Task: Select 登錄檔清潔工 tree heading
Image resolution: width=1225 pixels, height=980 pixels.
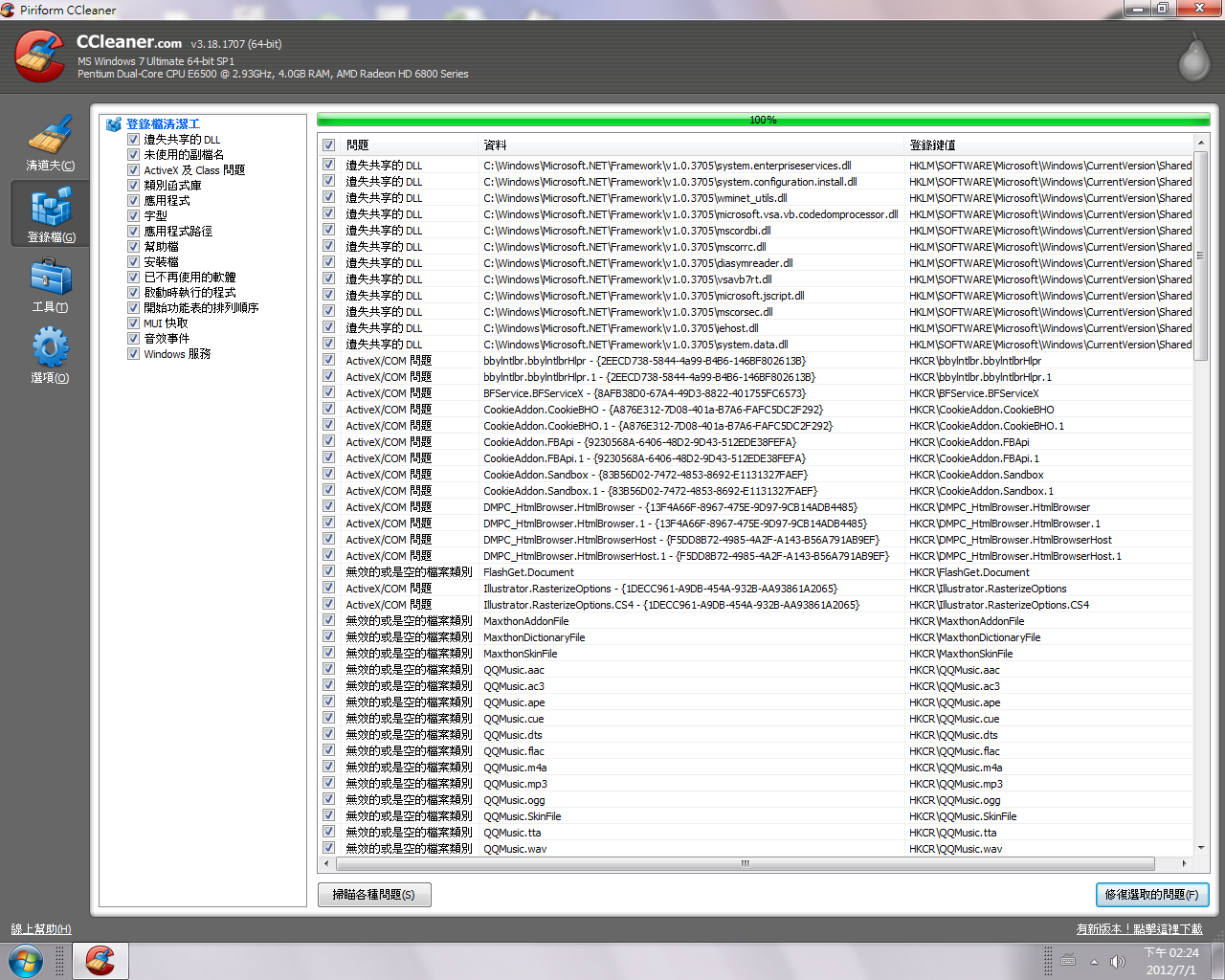Action: [x=163, y=124]
